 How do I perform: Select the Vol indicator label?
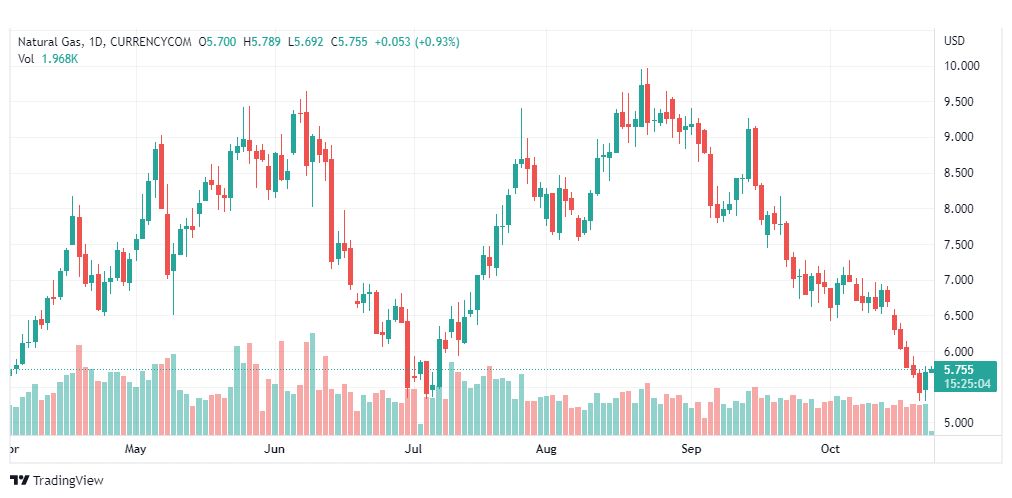point(26,59)
